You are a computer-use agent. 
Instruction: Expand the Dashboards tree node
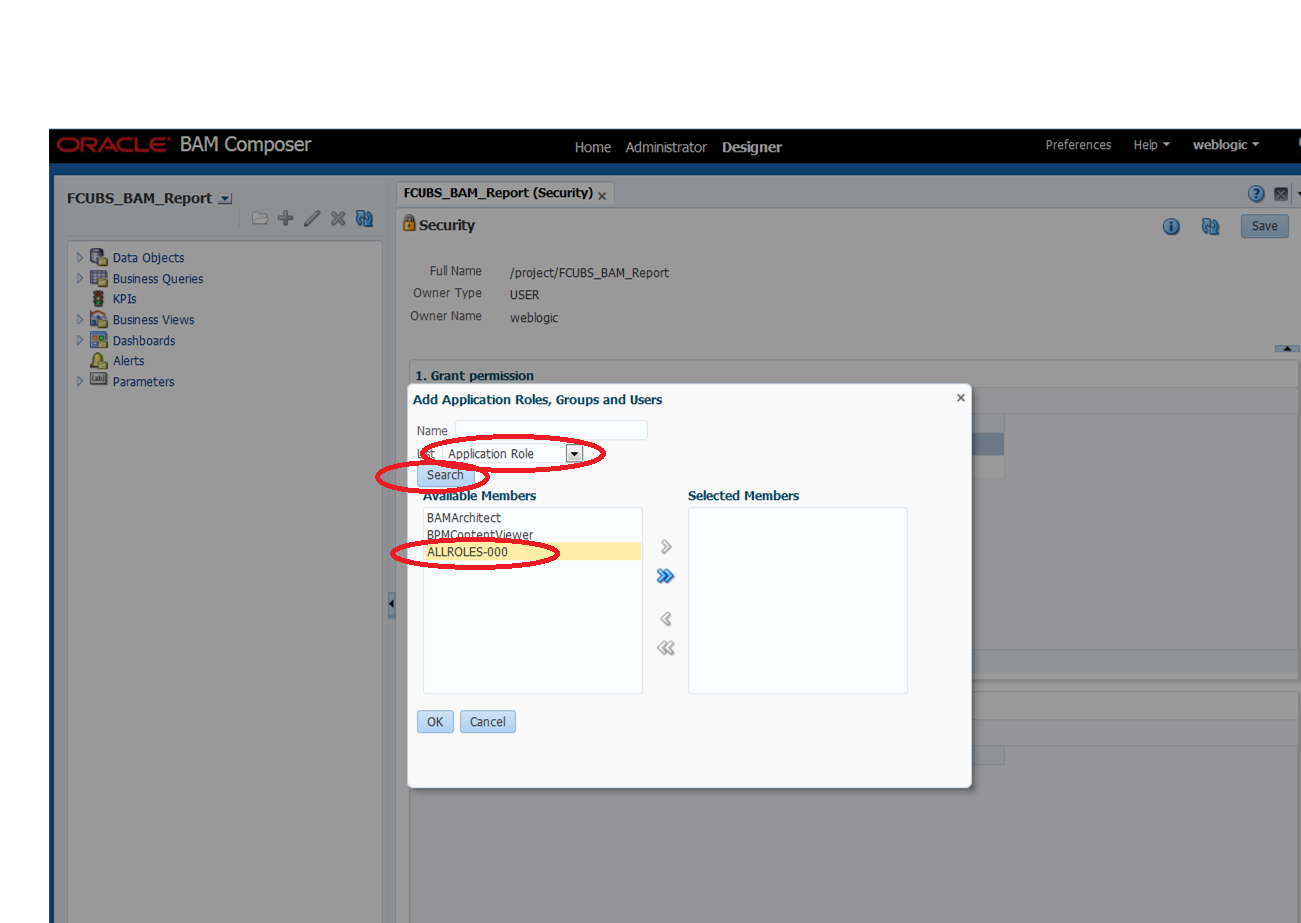[x=80, y=340]
